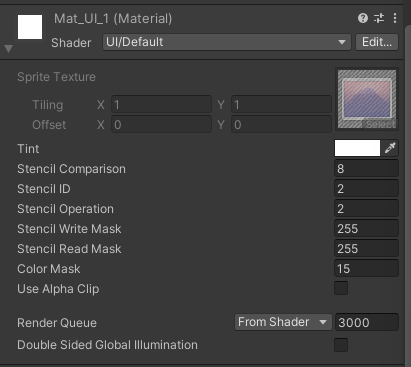411x367 pixels.
Task: Open the Render Queue From Shader dropdown
Action: [283, 322]
